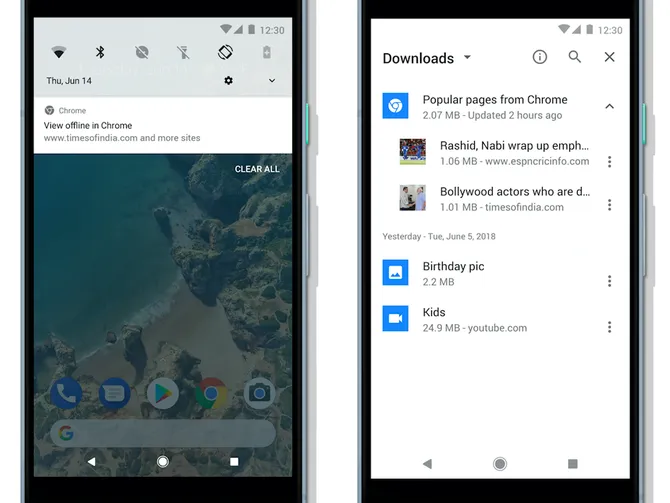
Task: Launch the Chrome app icon
Action: [211, 393]
